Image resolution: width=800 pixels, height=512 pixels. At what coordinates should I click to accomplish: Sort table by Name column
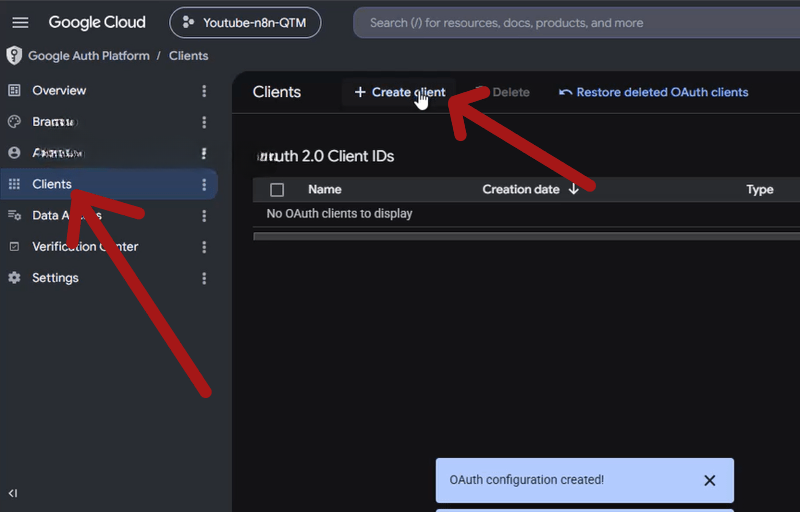tap(325, 189)
